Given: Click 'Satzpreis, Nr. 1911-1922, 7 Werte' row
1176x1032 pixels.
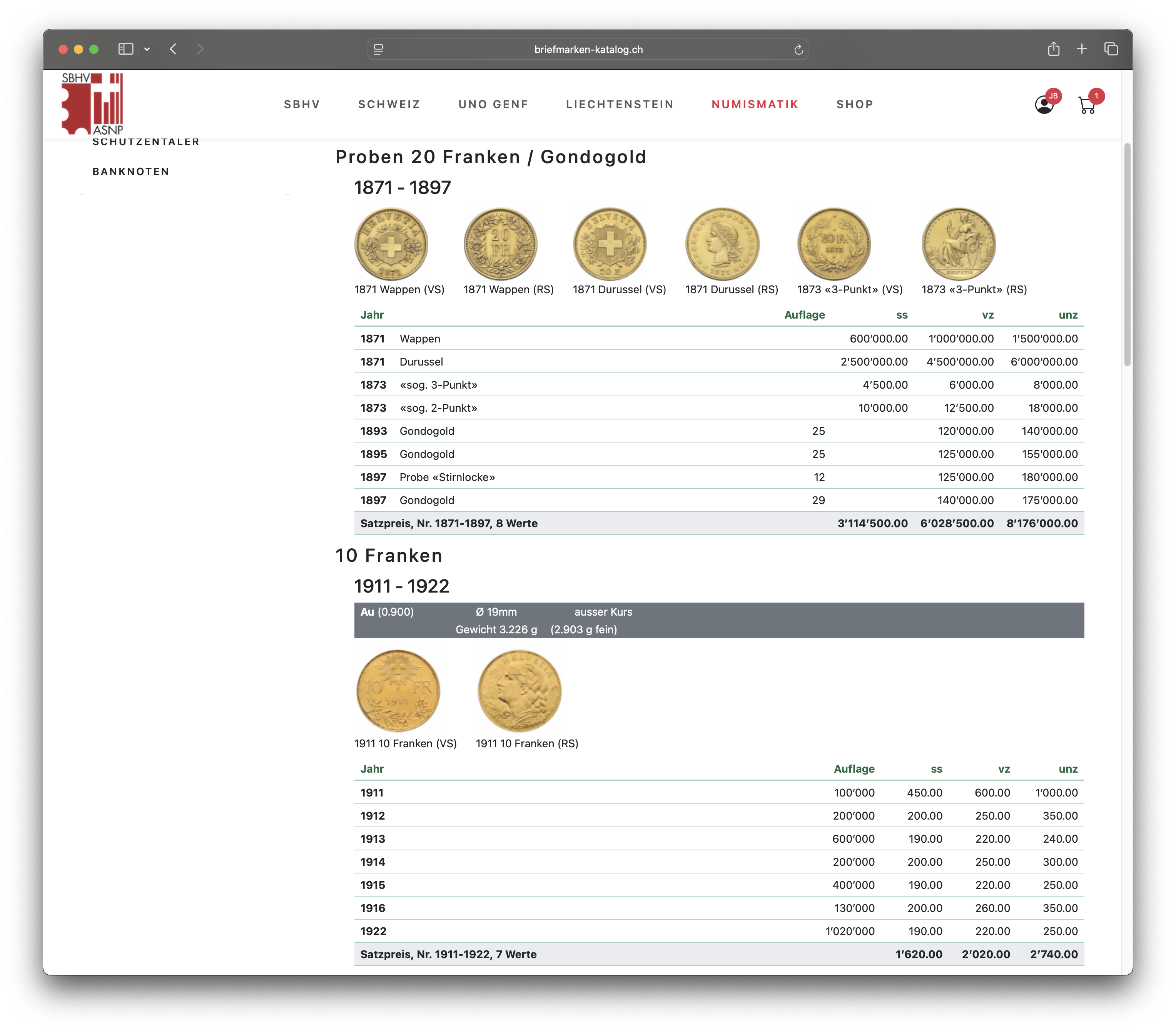Looking at the screenshot, I should click(x=719, y=954).
